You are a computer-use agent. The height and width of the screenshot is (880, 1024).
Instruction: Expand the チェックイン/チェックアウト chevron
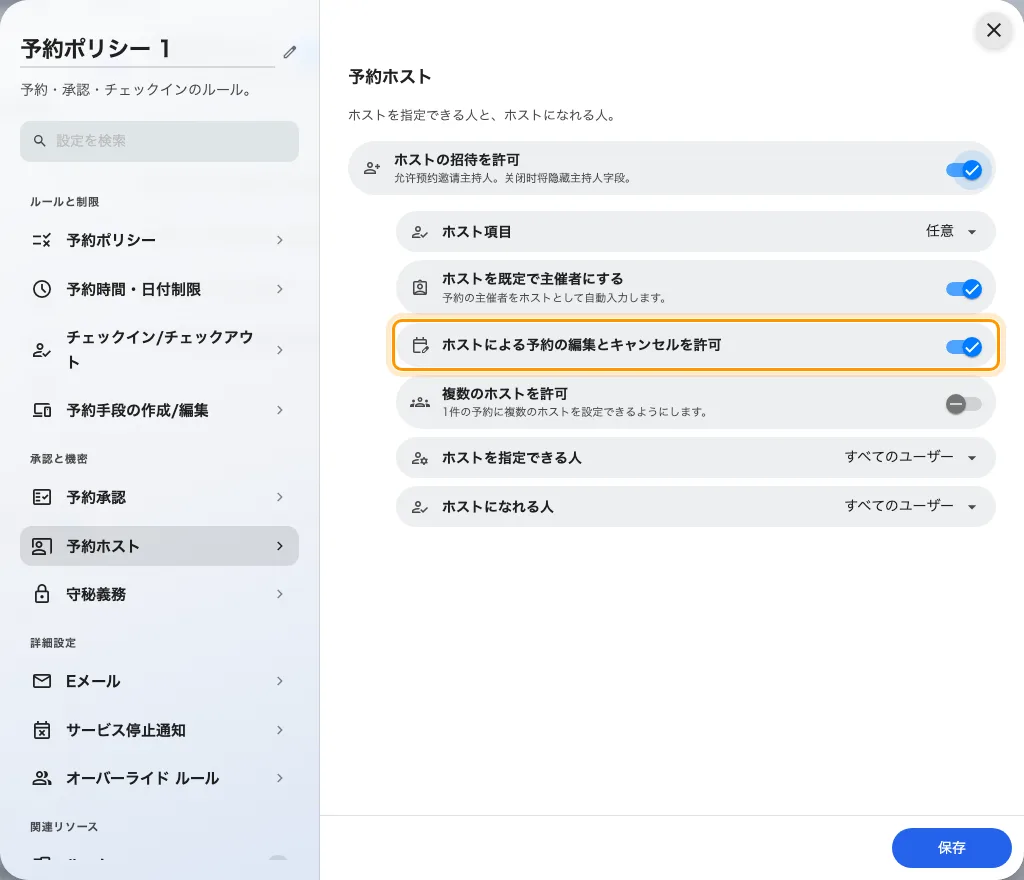pos(280,350)
